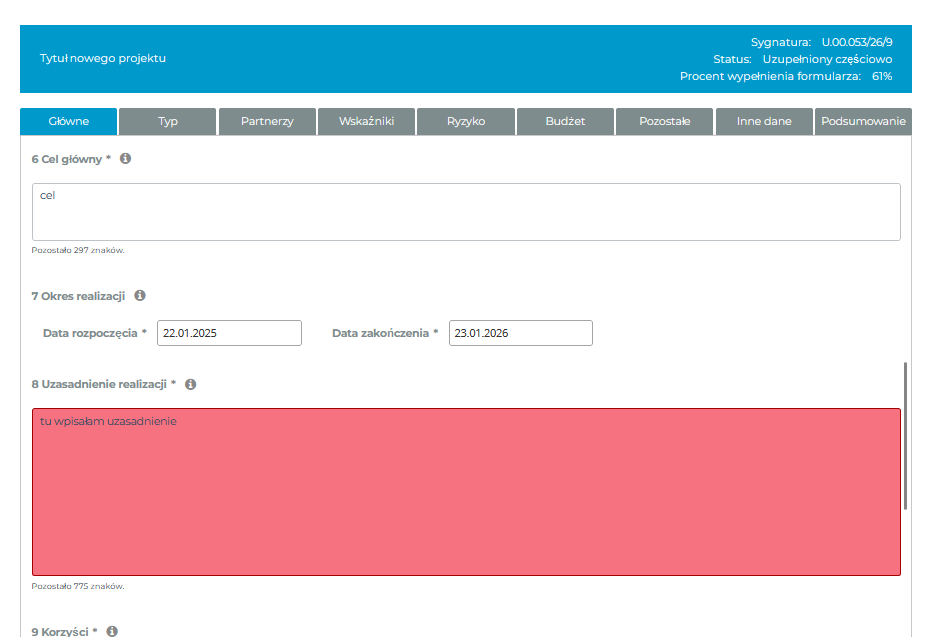Click the vertical scrollbar thumb on right
This screenshot has height=637, width=940.
(906, 435)
